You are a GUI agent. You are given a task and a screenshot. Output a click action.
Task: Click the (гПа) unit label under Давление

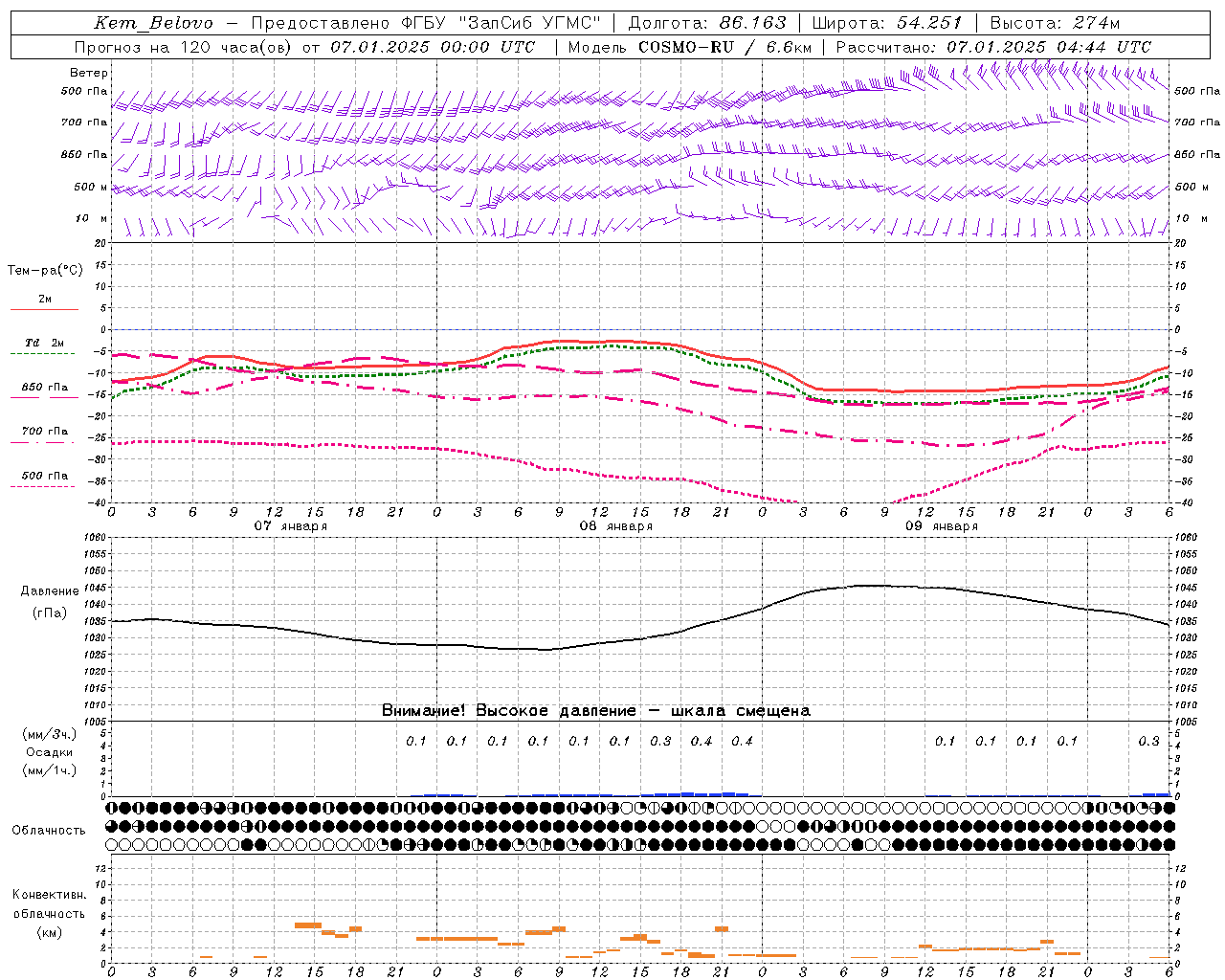(x=50, y=613)
